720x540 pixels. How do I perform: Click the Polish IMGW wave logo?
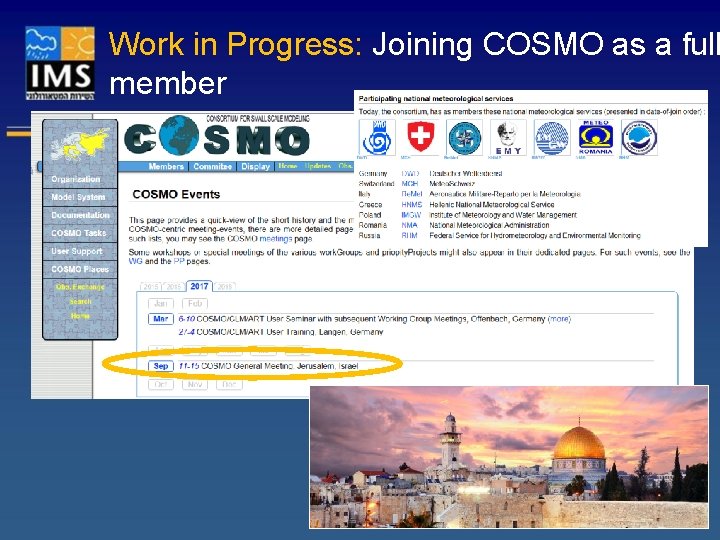click(x=552, y=138)
